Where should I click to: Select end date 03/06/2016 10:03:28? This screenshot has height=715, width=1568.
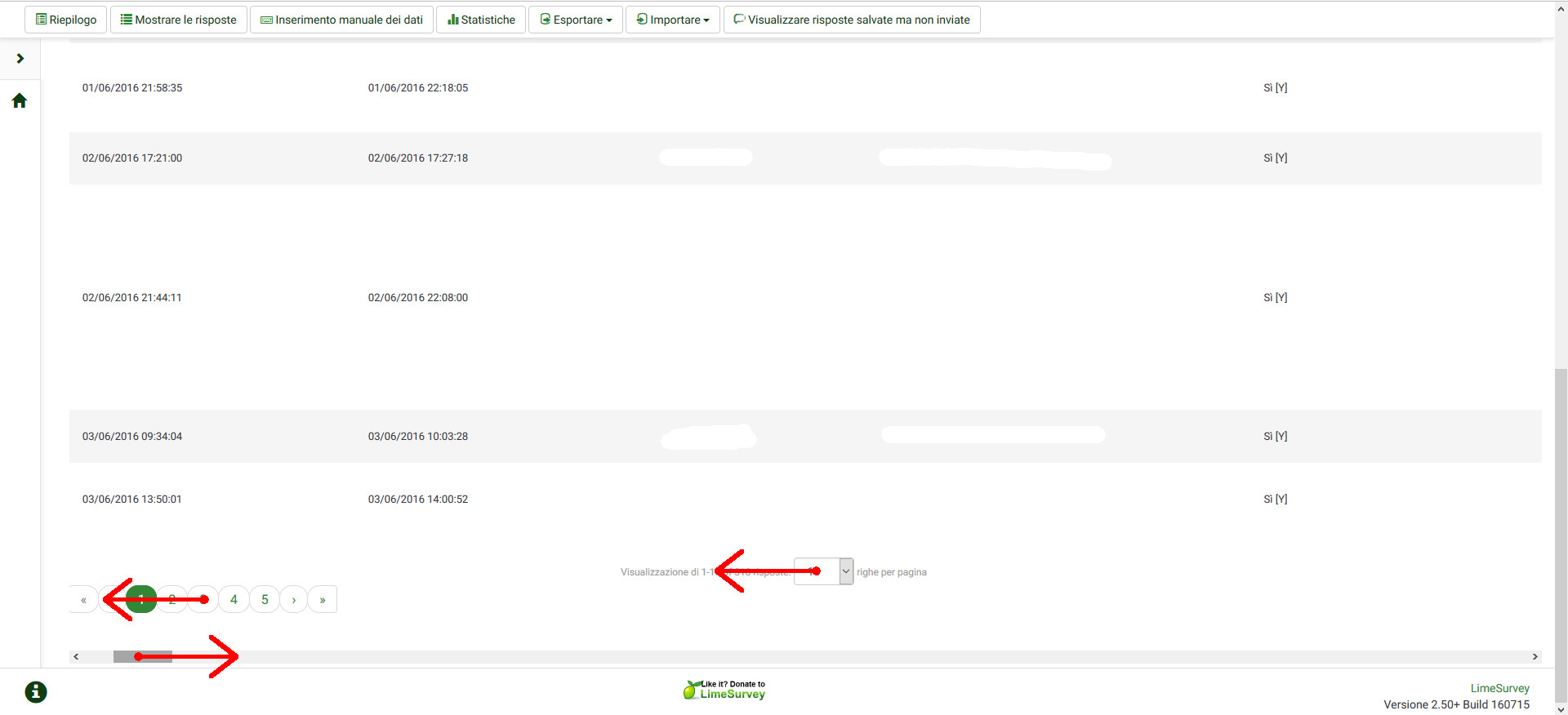pyautogui.click(x=418, y=437)
